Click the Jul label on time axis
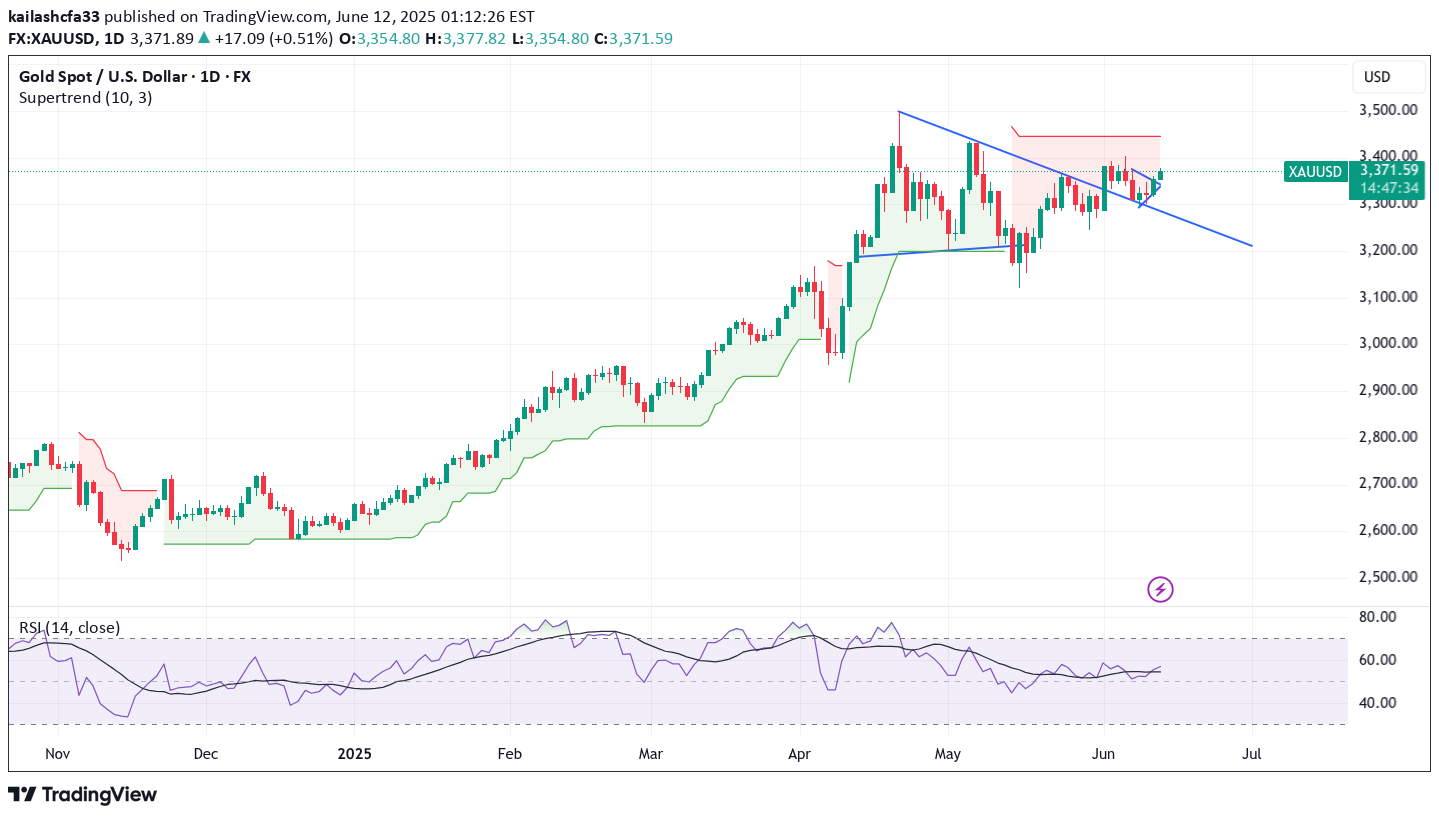This screenshot has height=818, width=1439. 1251,753
